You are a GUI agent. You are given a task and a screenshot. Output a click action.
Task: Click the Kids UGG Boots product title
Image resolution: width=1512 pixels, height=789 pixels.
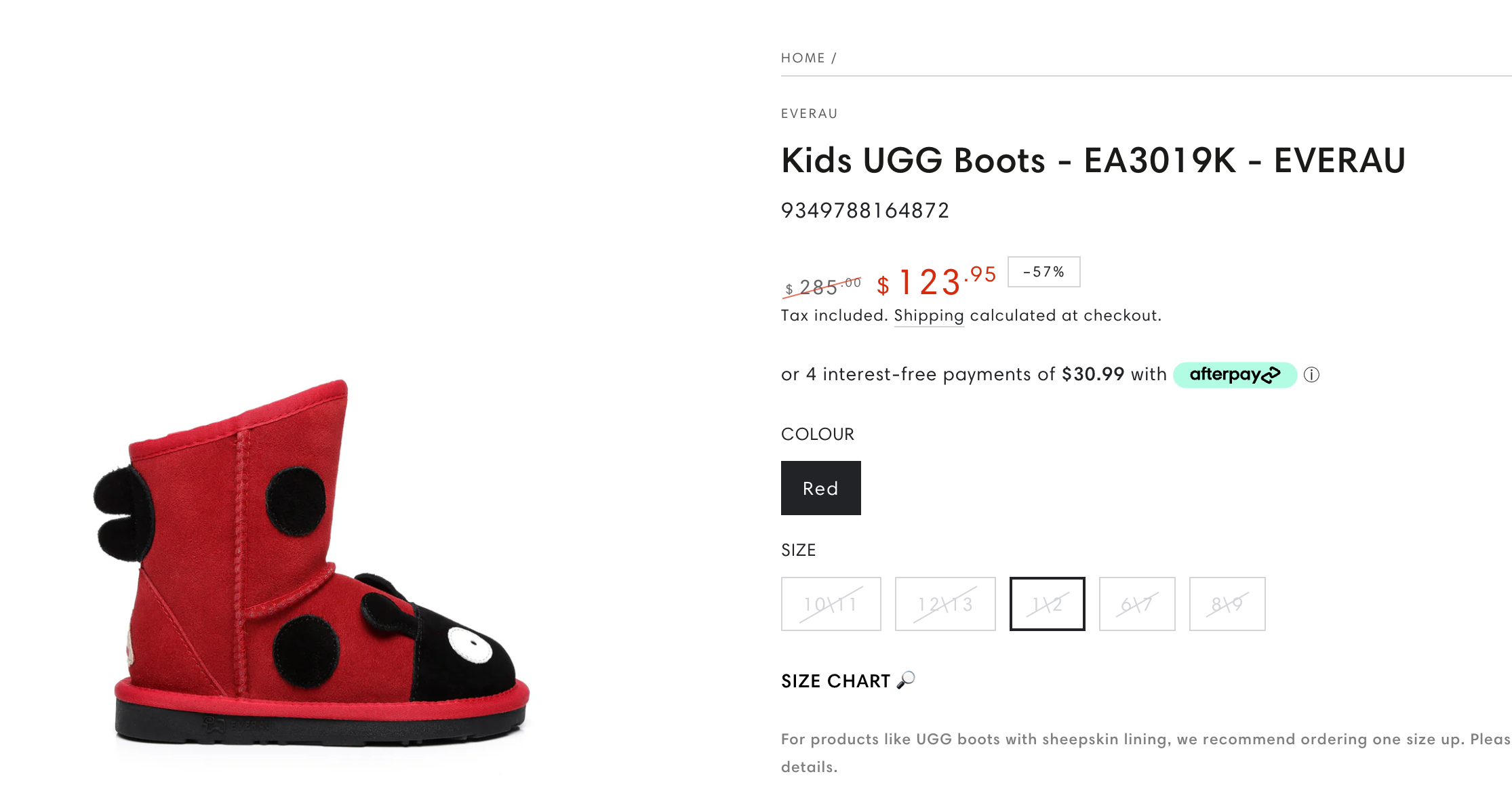(1093, 161)
